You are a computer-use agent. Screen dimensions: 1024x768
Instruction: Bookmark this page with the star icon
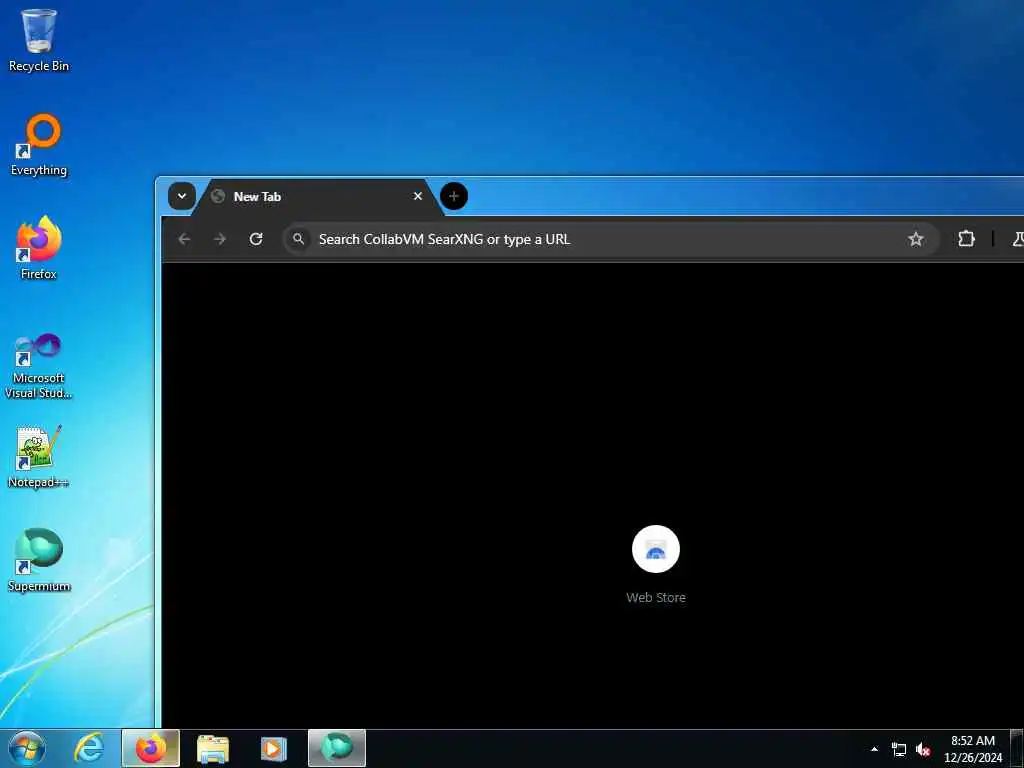click(x=916, y=239)
